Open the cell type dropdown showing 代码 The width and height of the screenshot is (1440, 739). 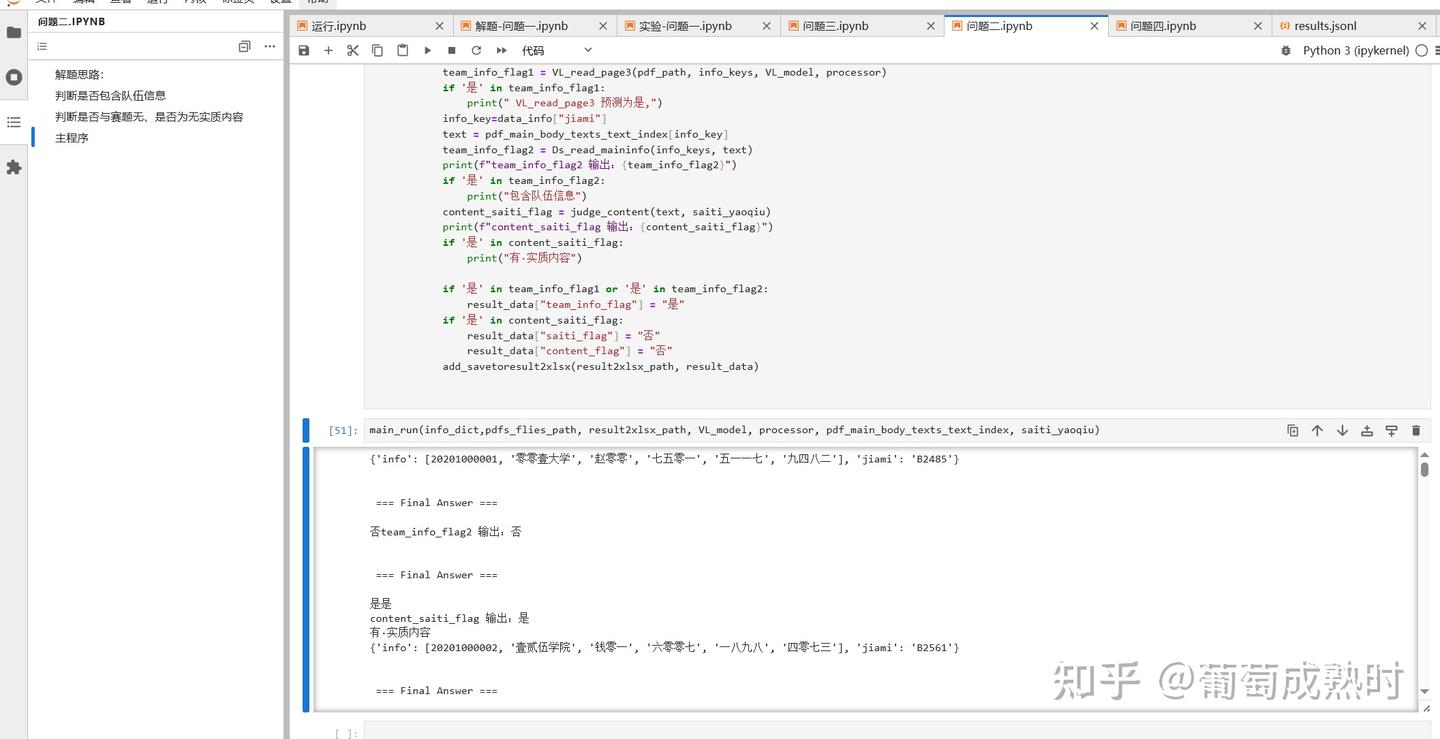click(x=557, y=50)
